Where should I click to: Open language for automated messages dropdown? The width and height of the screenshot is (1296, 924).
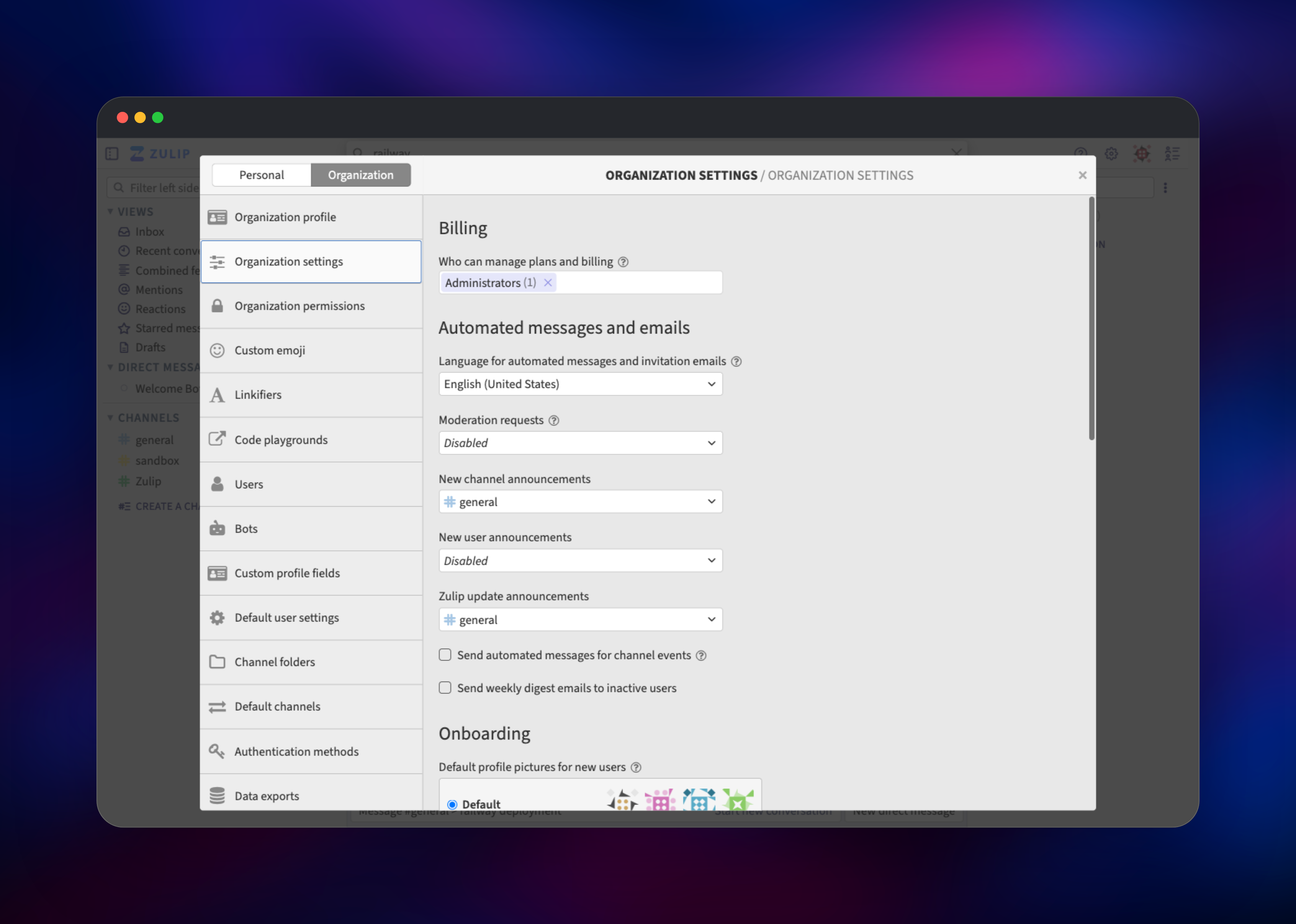tap(580, 384)
